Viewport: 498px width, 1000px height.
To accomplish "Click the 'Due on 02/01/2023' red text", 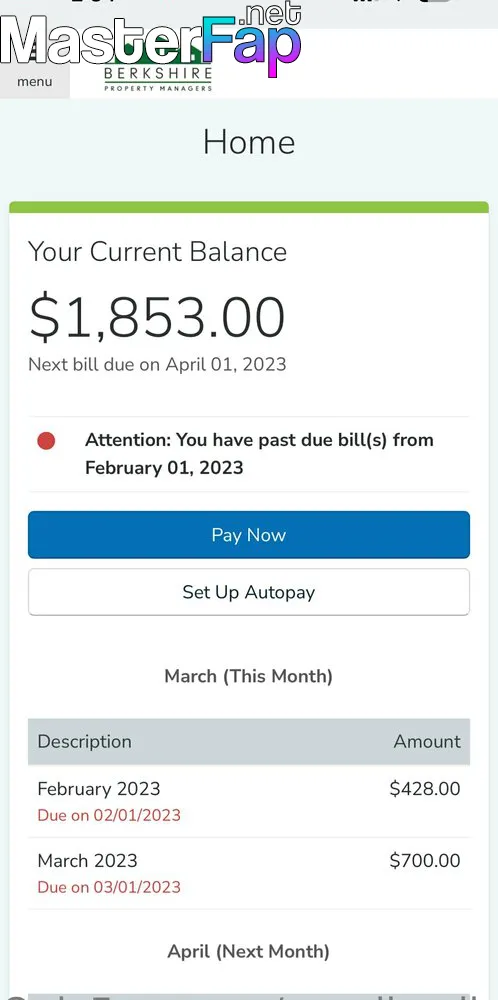I will point(109,816).
